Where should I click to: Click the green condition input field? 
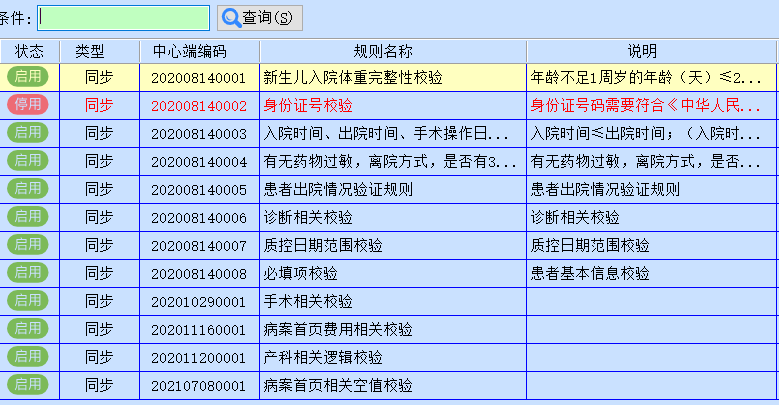123,18
